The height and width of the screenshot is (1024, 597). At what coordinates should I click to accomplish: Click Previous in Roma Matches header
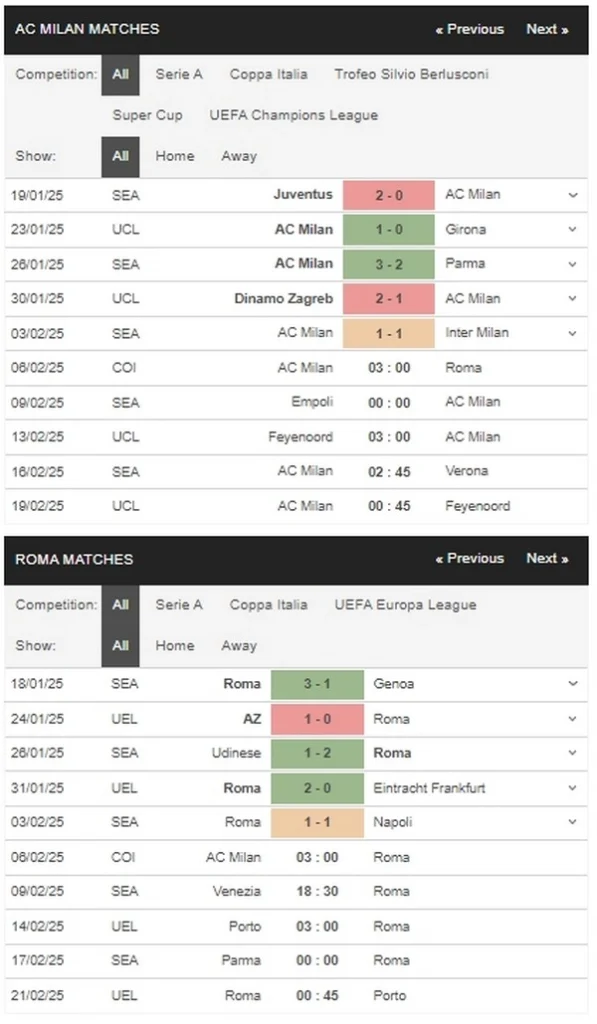point(469,559)
